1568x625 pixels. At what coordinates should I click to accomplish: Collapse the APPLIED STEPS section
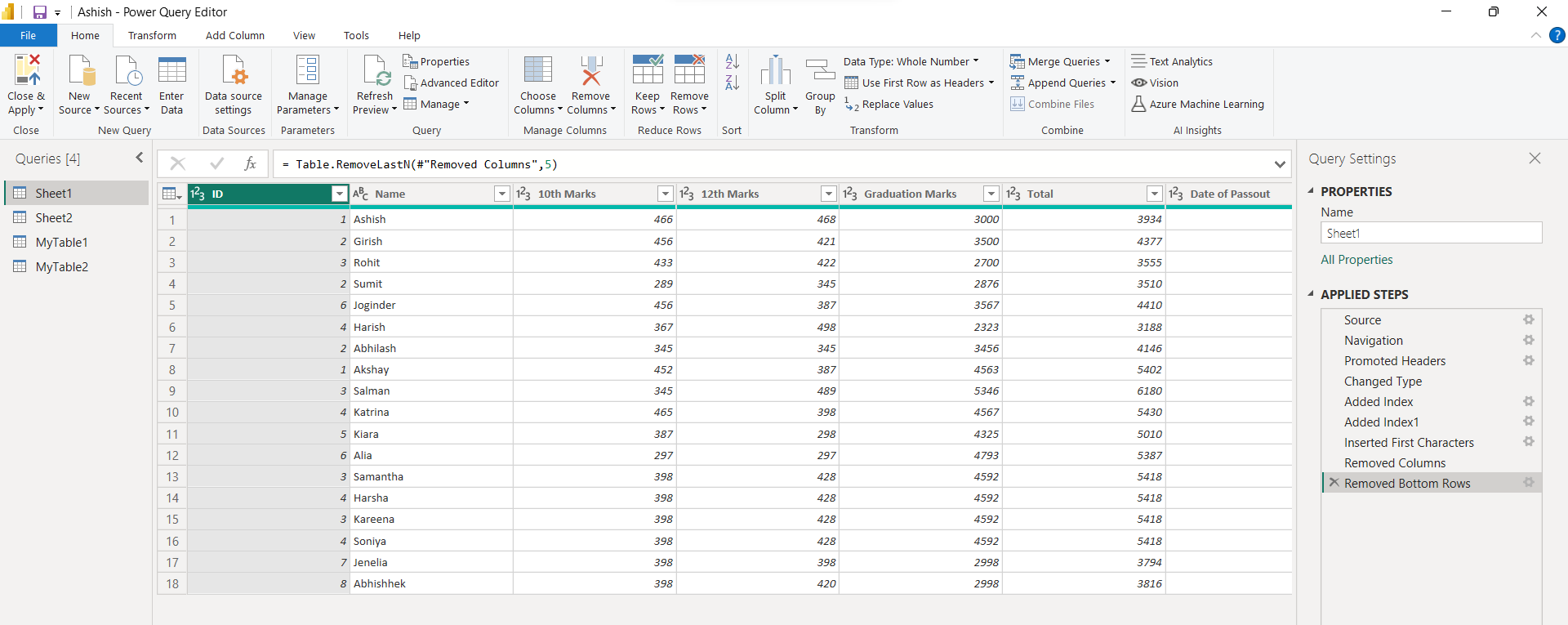tap(1312, 294)
